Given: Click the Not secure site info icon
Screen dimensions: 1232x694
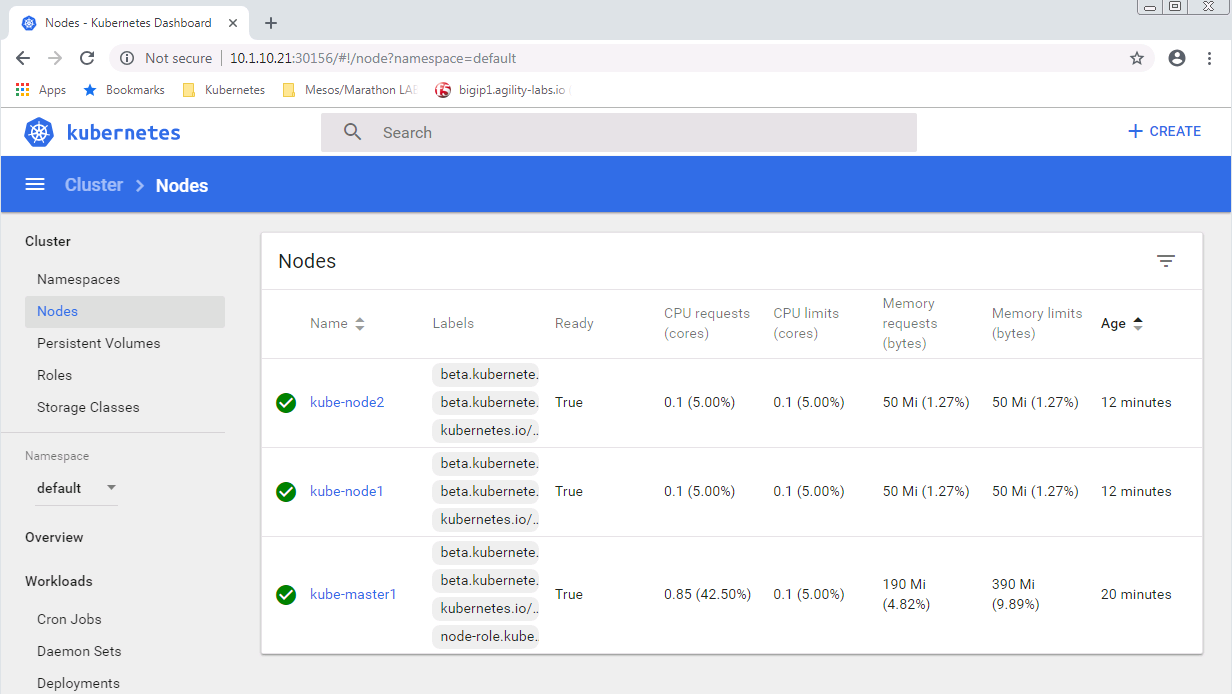Looking at the screenshot, I should tap(127, 58).
